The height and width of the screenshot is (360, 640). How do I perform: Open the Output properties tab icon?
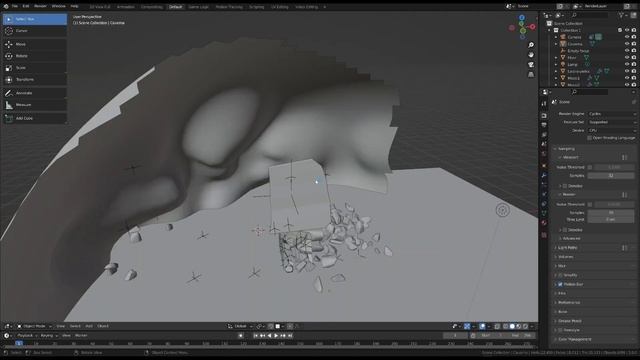(544, 125)
